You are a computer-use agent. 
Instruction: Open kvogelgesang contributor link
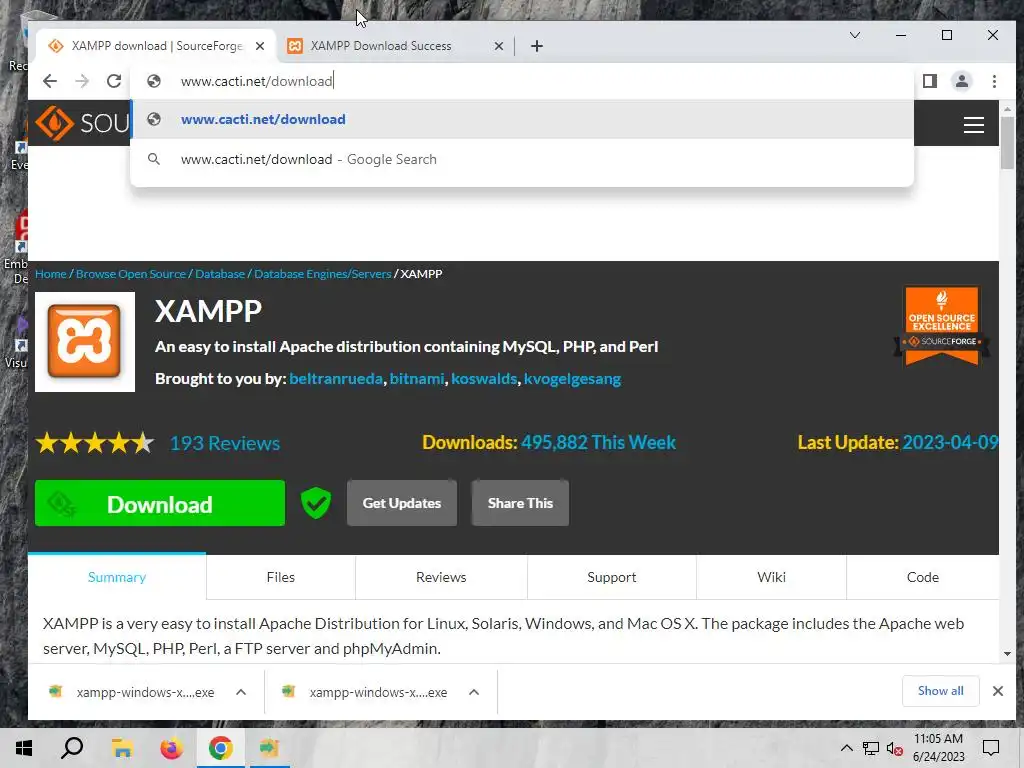coord(572,379)
